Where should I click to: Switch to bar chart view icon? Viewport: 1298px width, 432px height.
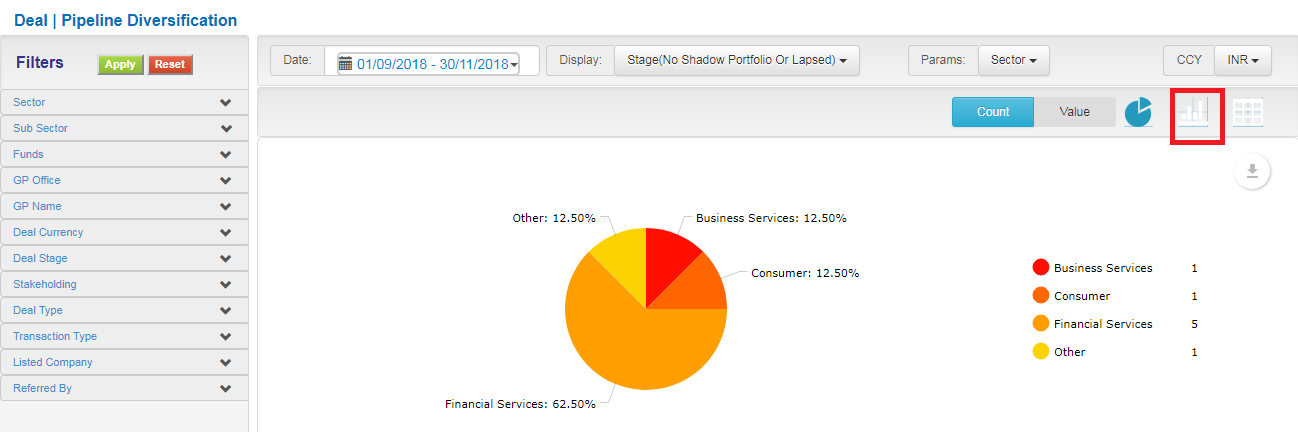click(1193, 111)
